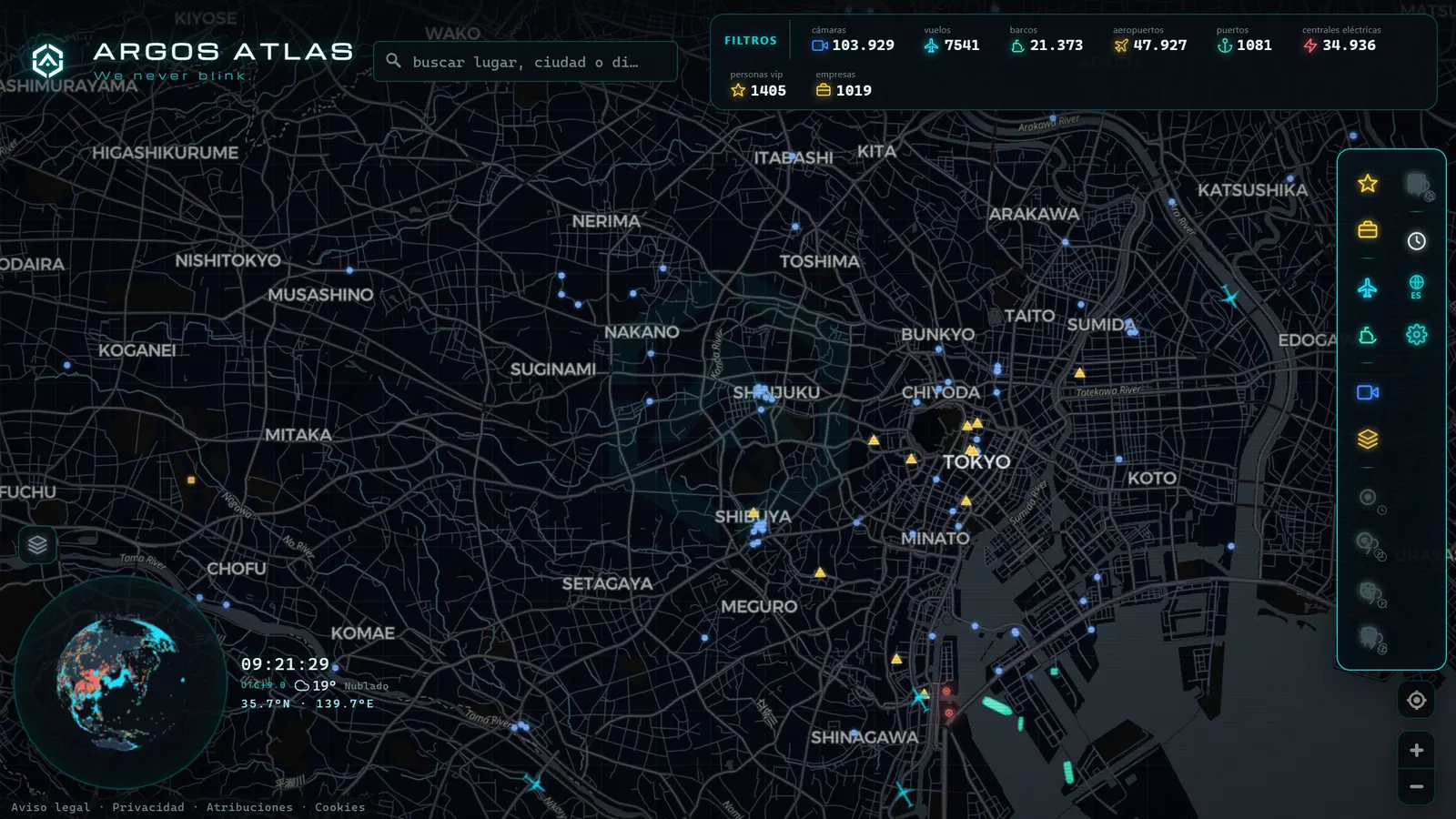Screen dimensions: 1456x819
Task: Click airplane marker near Katsushika
Action: pyautogui.click(x=1229, y=297)
